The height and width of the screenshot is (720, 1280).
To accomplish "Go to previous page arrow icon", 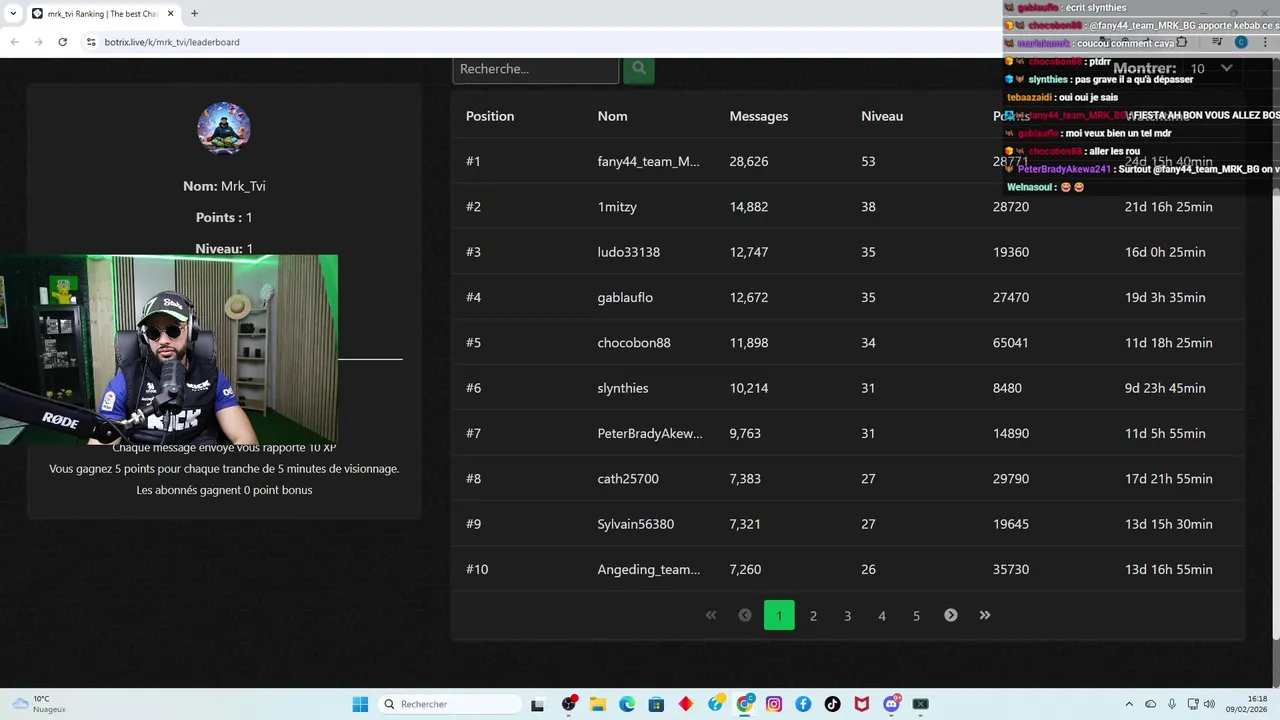I will tap(745, 615).
